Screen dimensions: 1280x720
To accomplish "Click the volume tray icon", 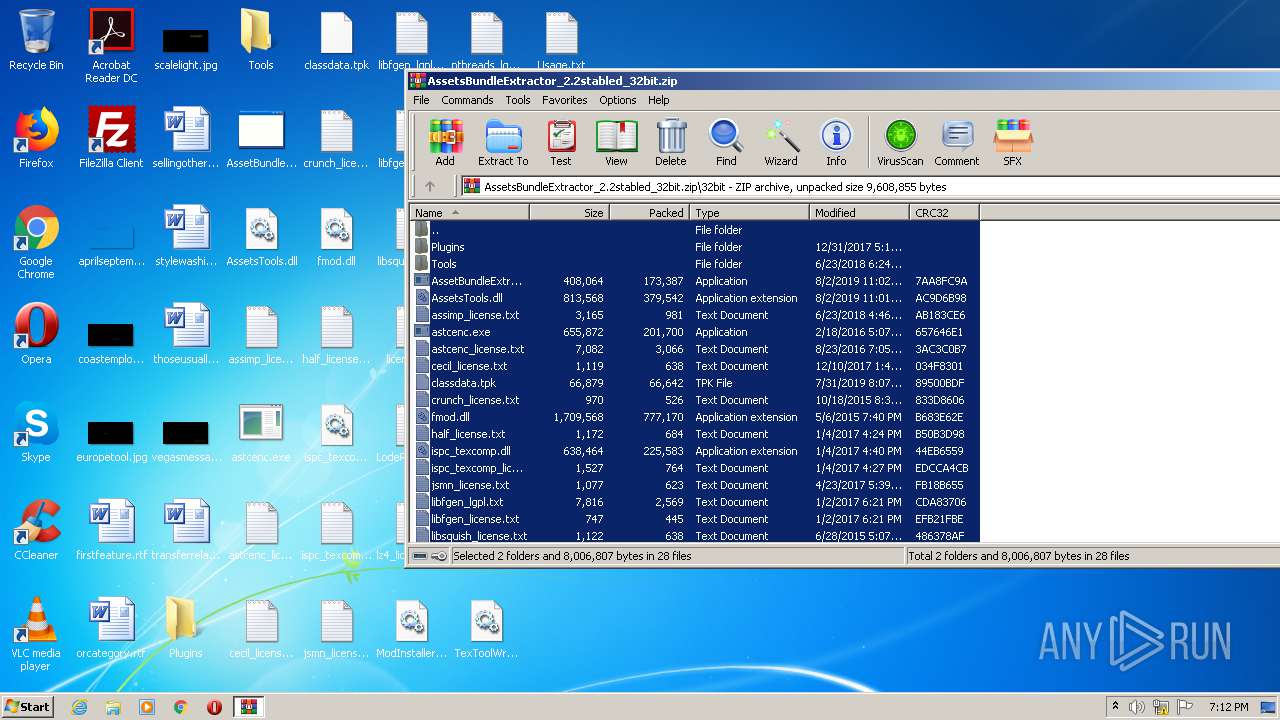I will (1137, 707).
